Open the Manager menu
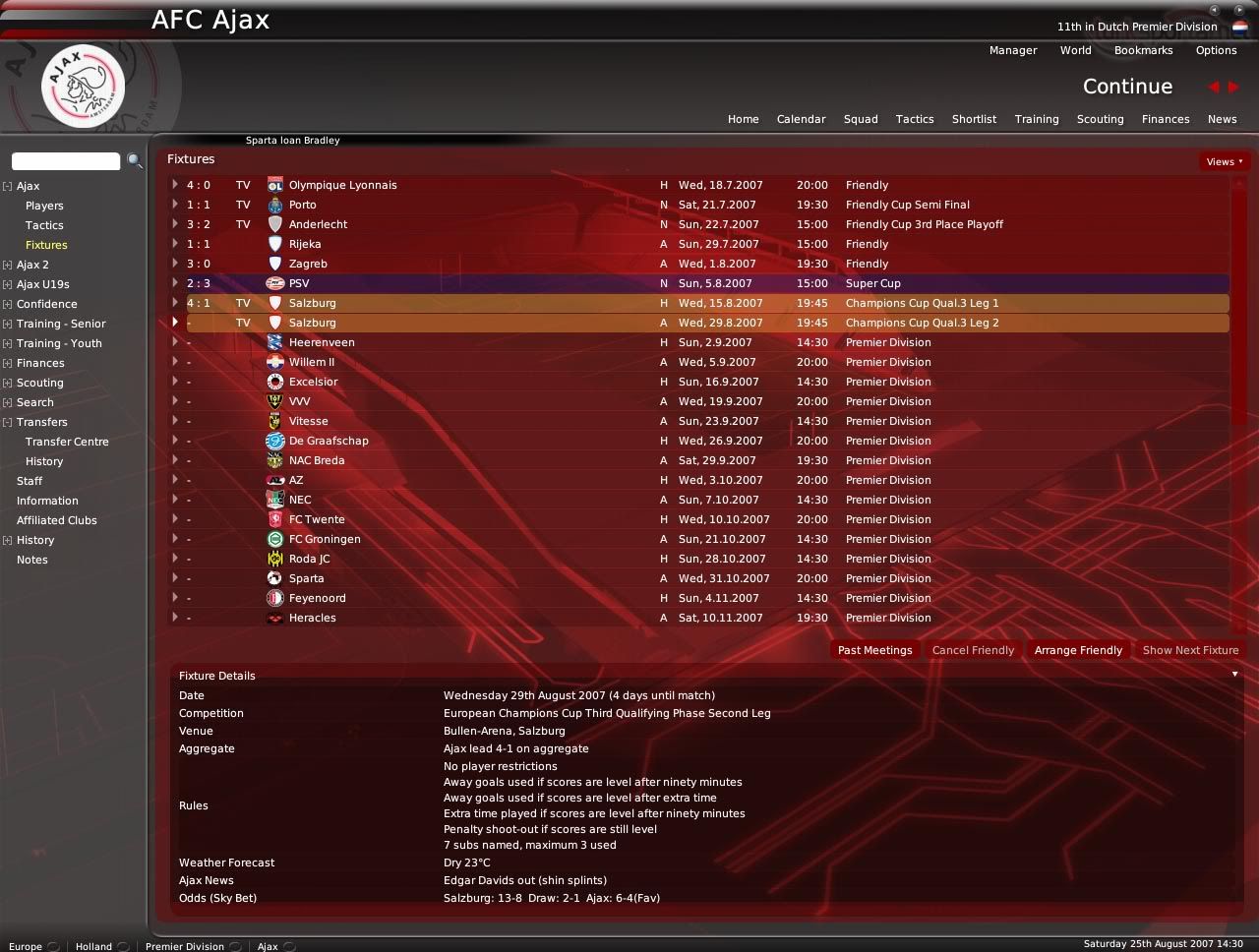This screenshot has height=952, width=1259. [1013, 50]
